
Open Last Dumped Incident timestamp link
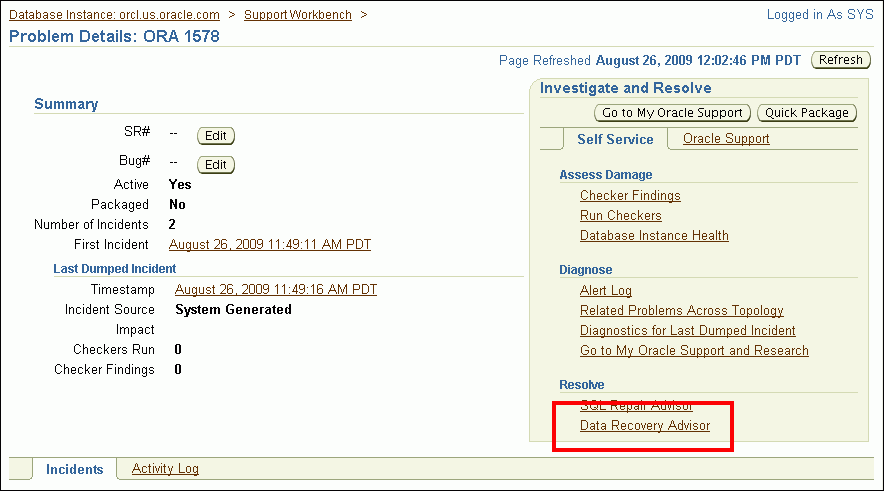click(x=276, y=290)
